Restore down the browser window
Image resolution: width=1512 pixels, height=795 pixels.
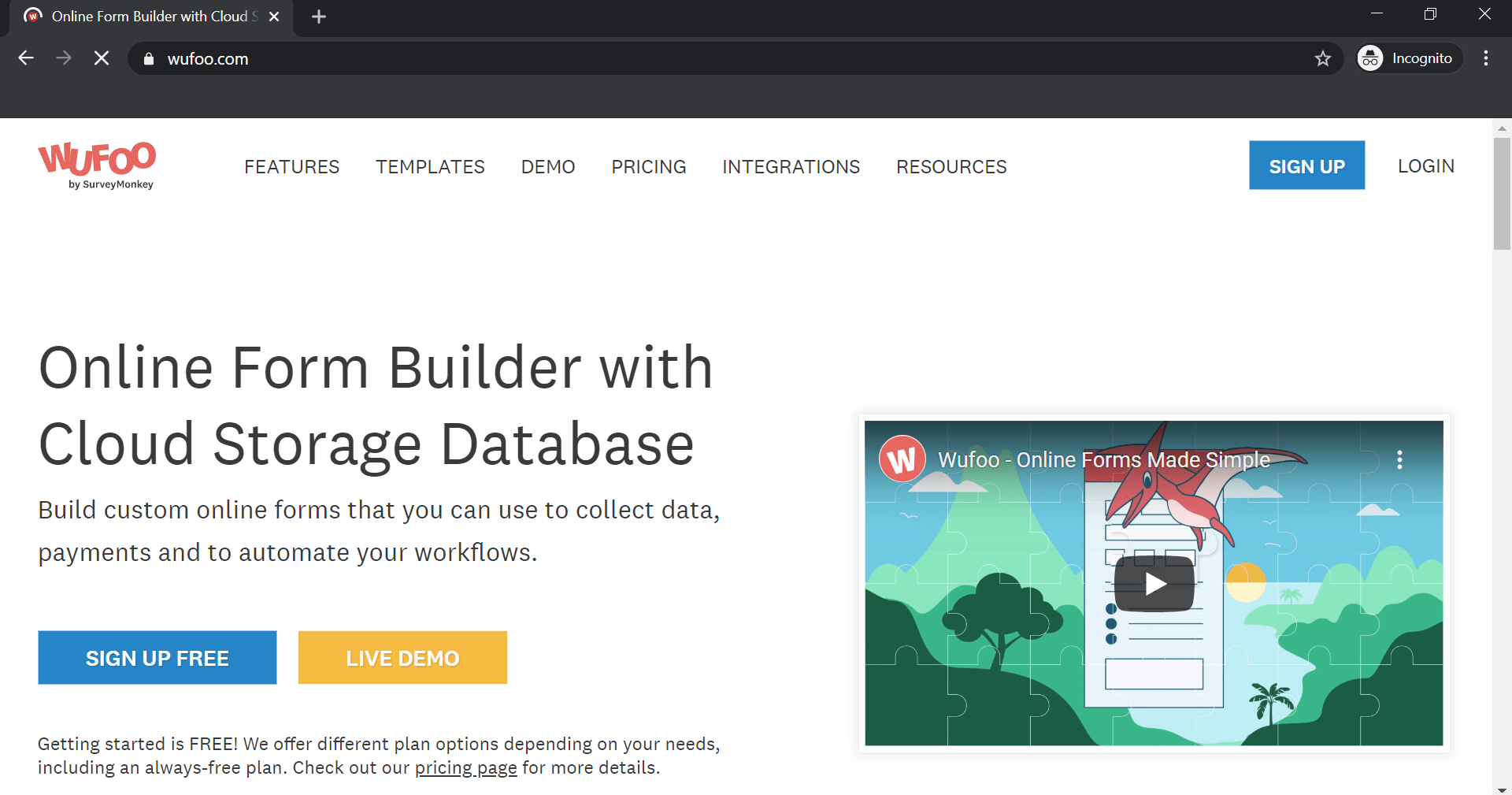tap(1431, 14)
